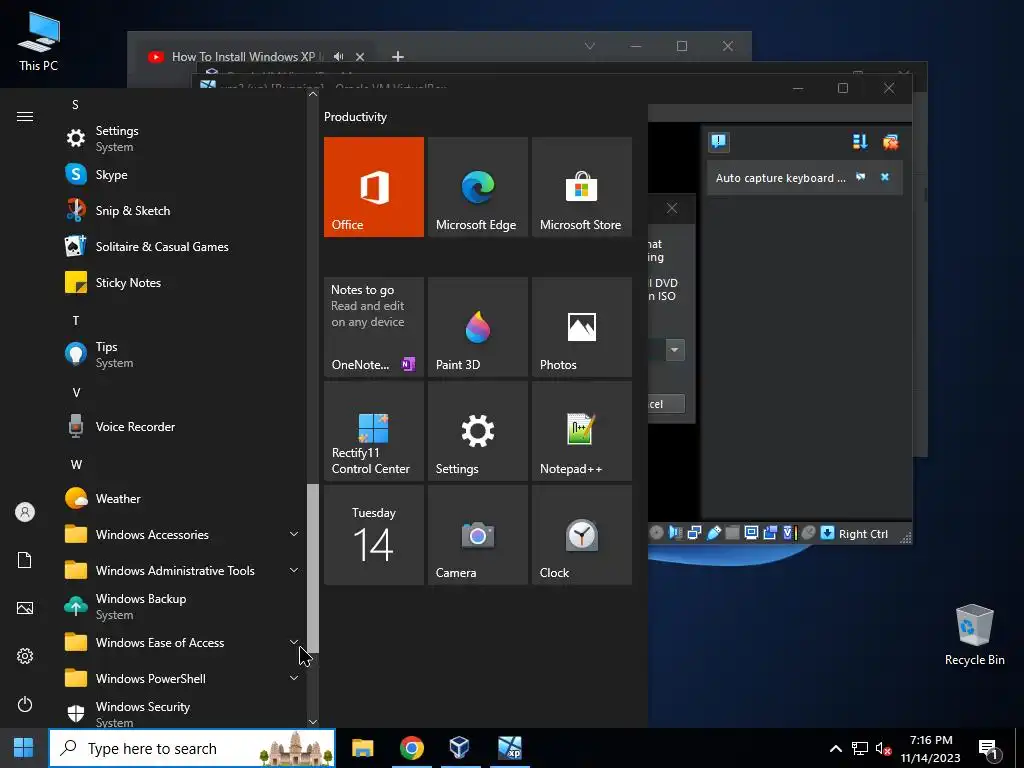Jump to letter V section header

[76, 392]
